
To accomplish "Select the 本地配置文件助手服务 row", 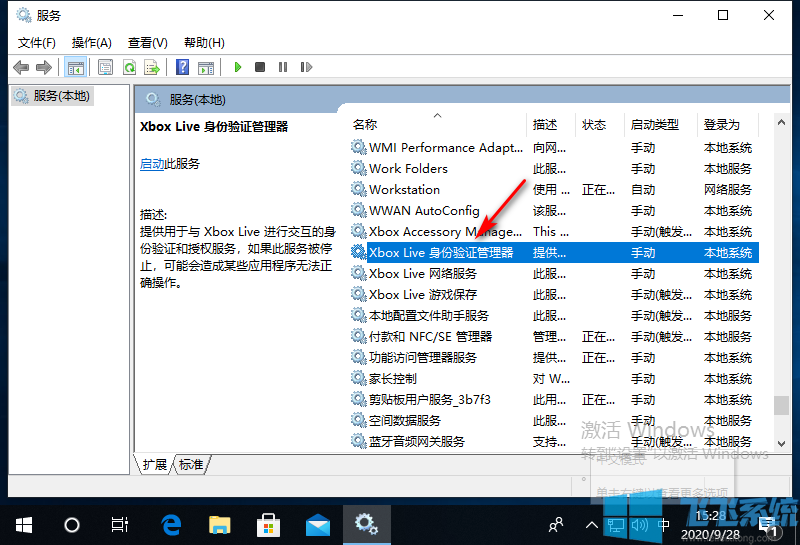I will tap(555, 316).
